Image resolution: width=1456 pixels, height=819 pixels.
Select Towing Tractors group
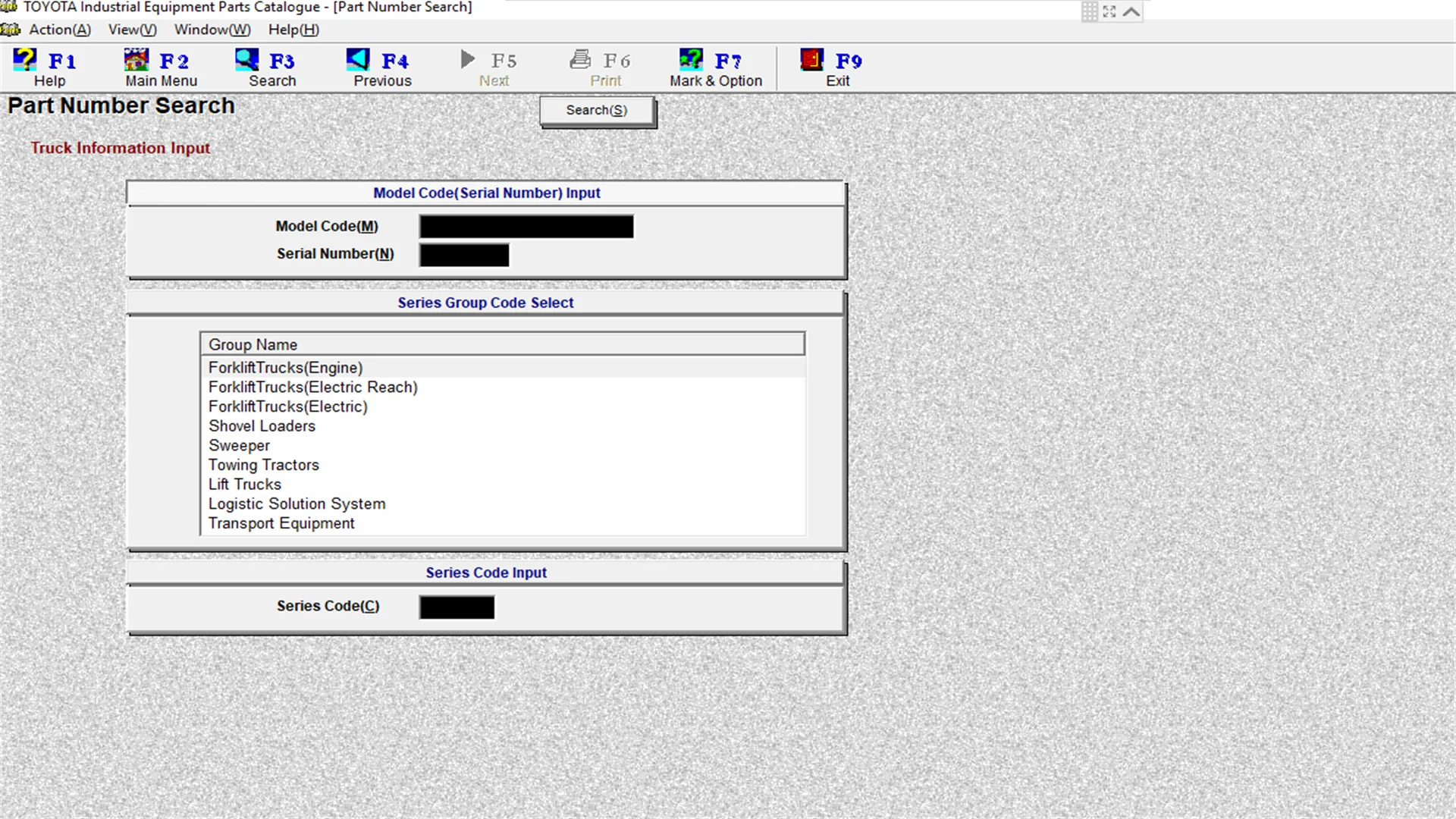502,465
